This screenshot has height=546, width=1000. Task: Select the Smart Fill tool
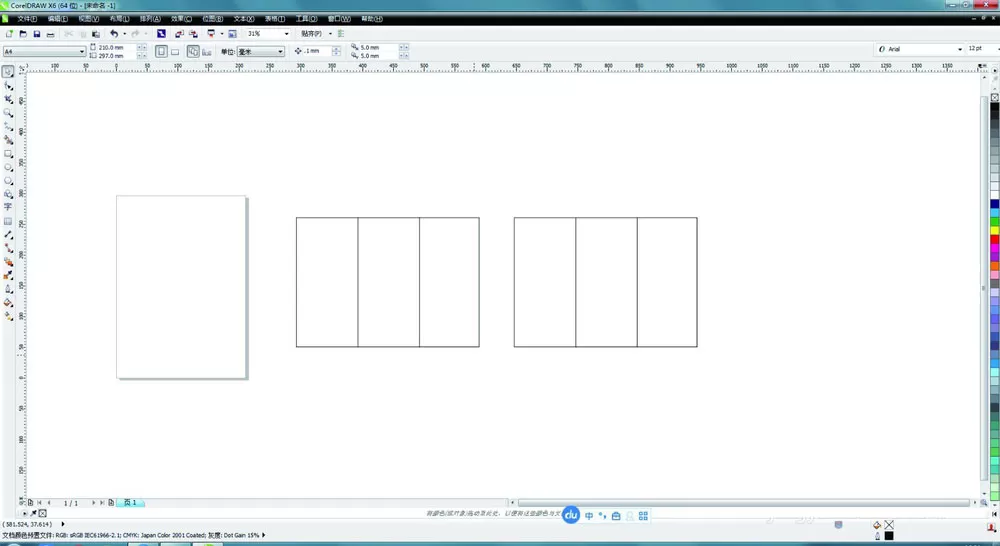8,140
